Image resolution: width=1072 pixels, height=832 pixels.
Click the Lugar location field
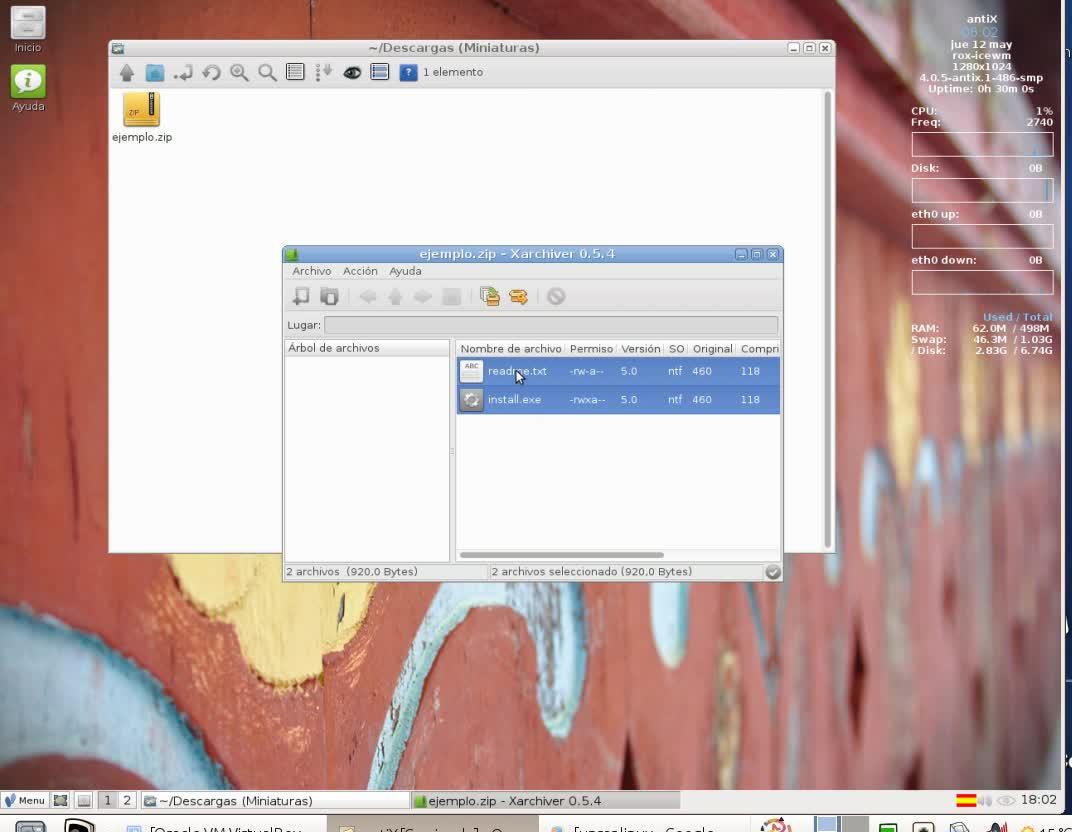(x=550, y=325)
